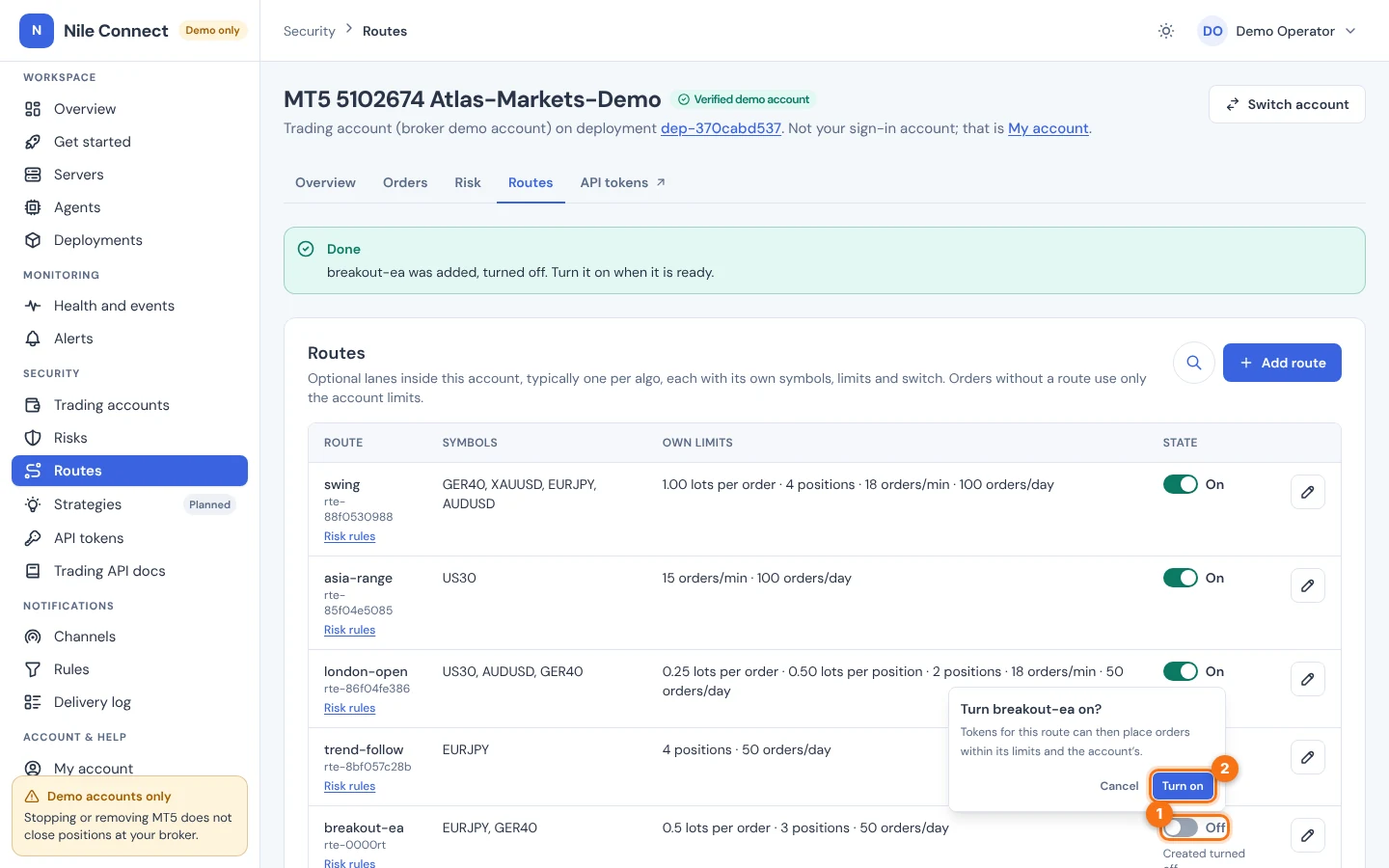Open Channels under Notifications
This screenshot has height=868, width=1389.
click(x=129, y=637)
